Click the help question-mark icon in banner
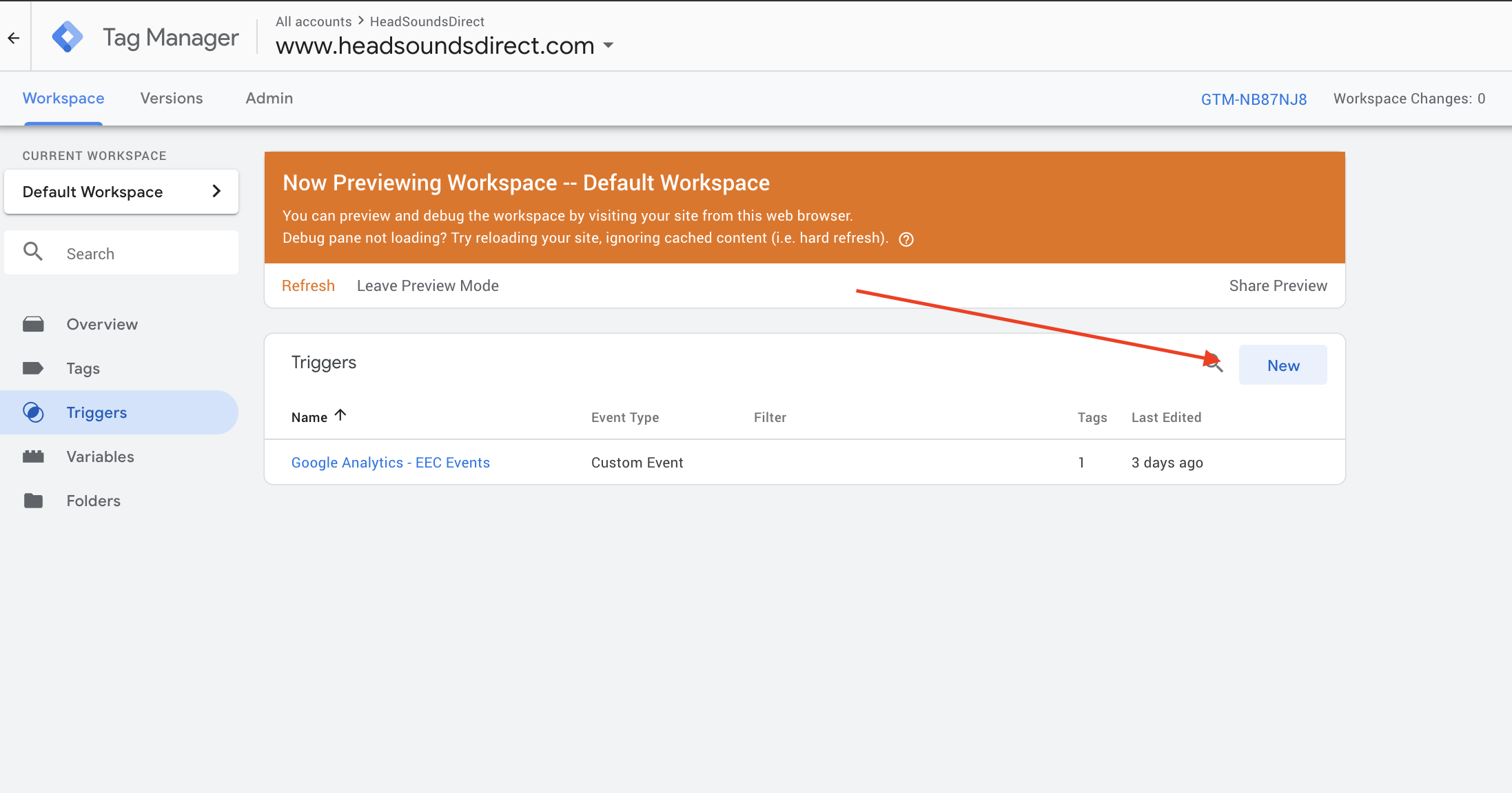Screen dimensions: 1512x793 coord(906,239)
